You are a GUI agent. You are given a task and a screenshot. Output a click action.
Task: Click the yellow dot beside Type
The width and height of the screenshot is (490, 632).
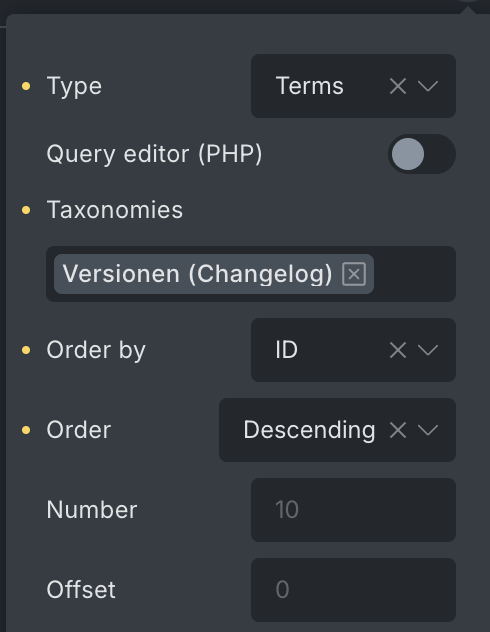[x=26, y=86]
